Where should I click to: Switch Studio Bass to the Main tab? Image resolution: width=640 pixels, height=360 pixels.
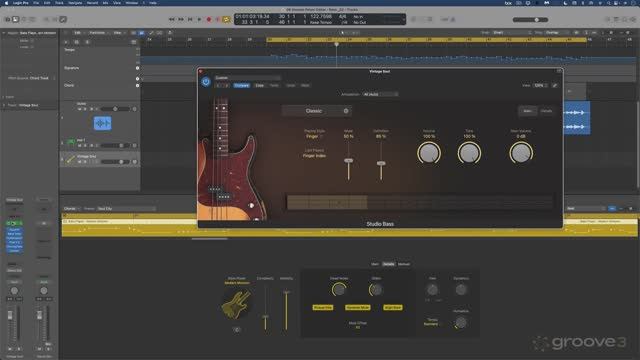pos(527,111)
